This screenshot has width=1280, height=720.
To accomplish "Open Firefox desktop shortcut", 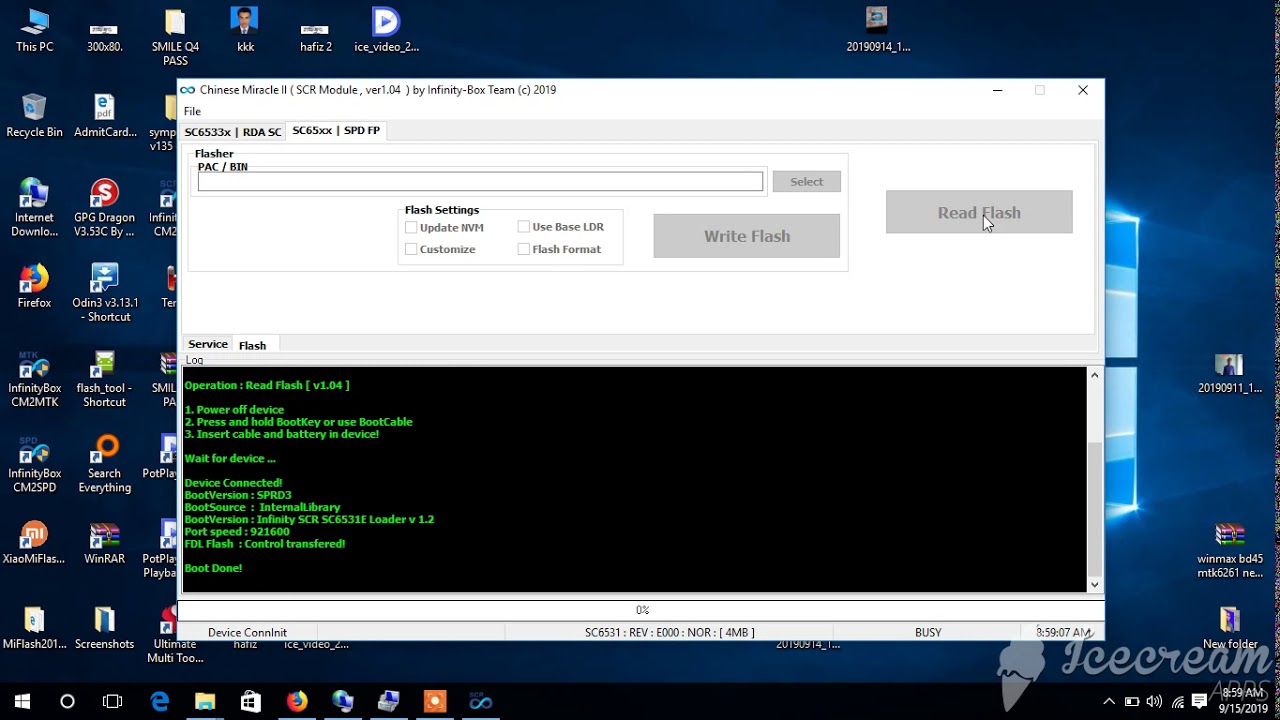I will click(34, 286).
